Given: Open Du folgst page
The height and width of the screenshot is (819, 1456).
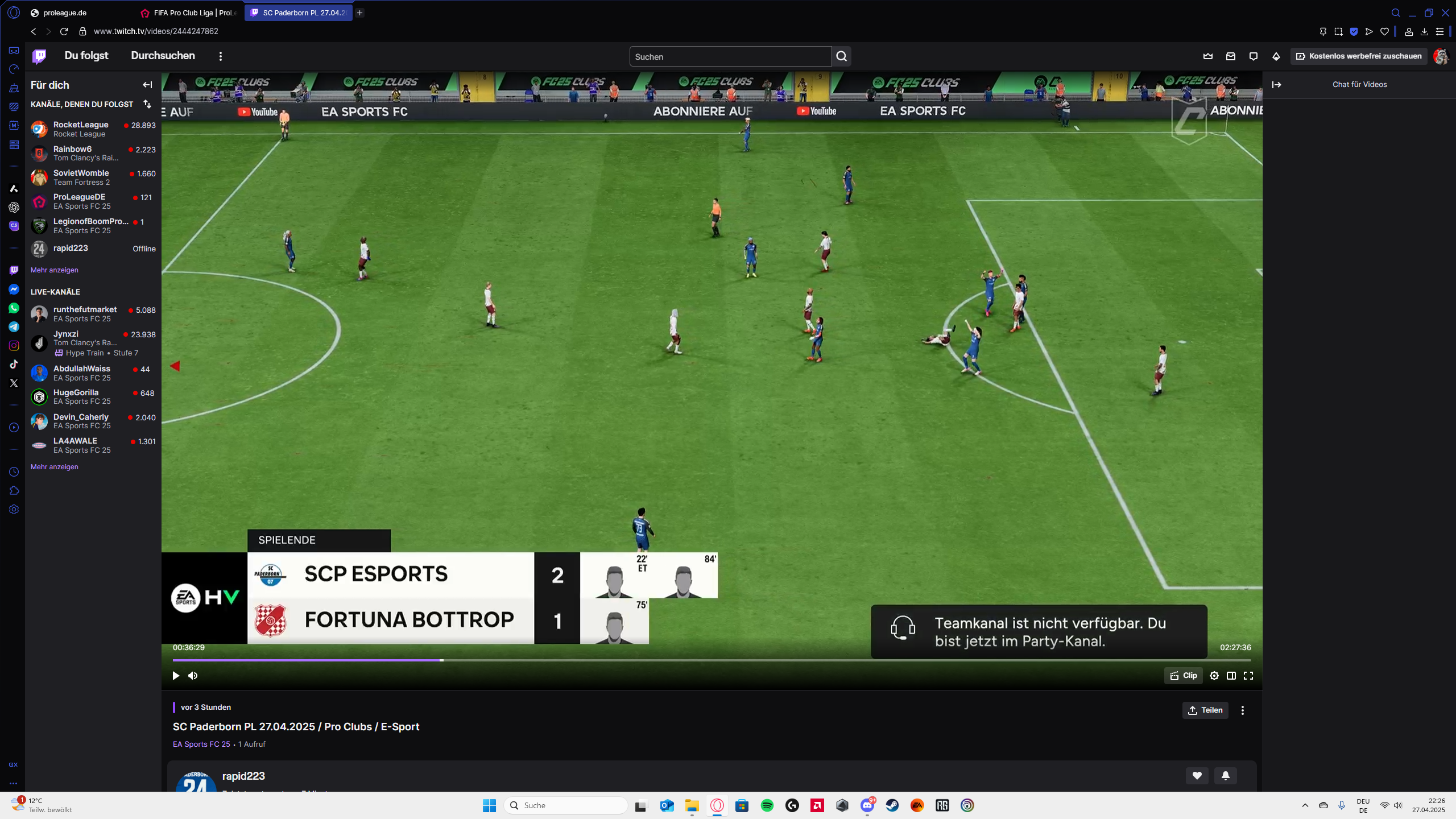Looking at the screenshot, I should tap(86, 56).
